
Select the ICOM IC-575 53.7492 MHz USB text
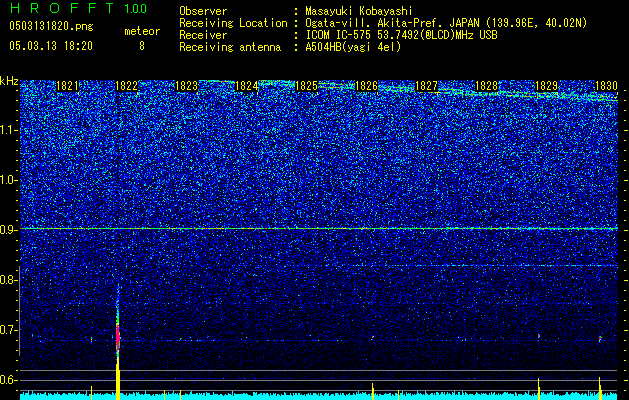tap(402, 35)
